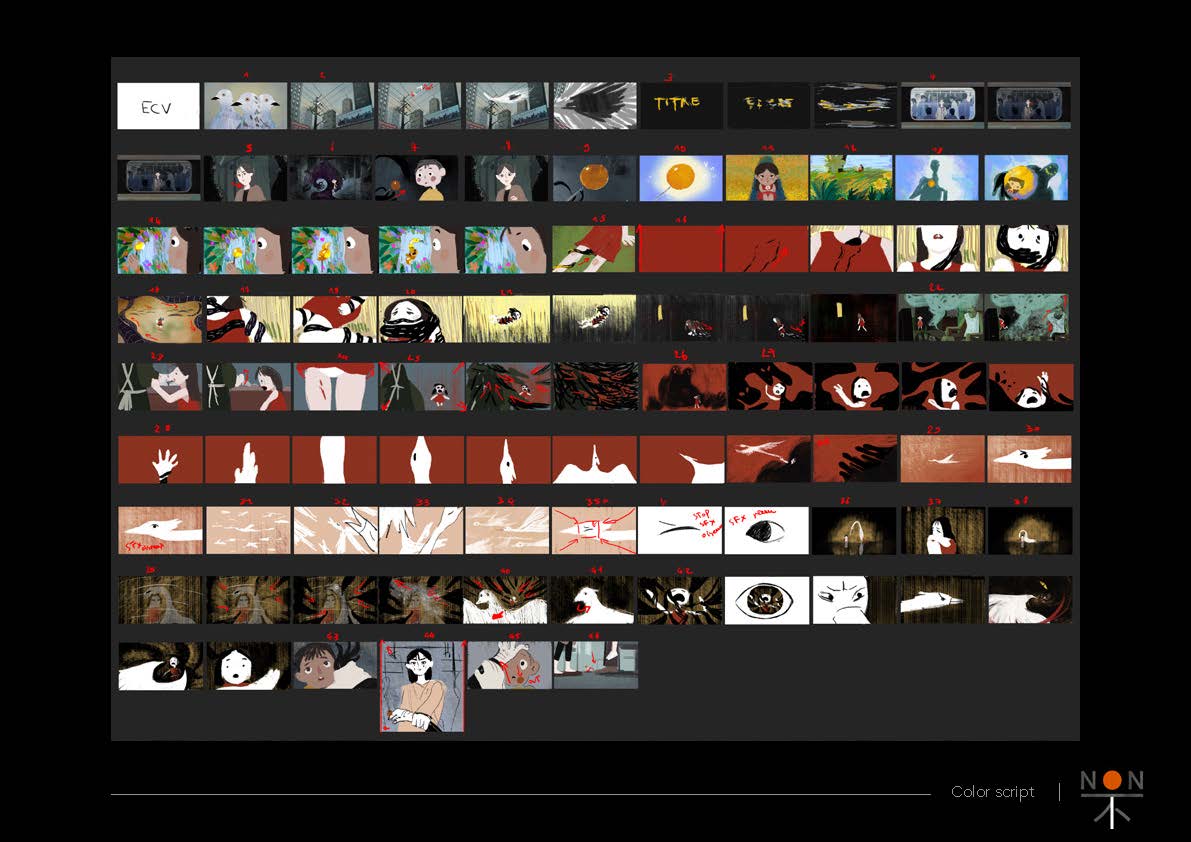
Task: Click the frame with red arrows around rectangle
Action: point(593,530)
